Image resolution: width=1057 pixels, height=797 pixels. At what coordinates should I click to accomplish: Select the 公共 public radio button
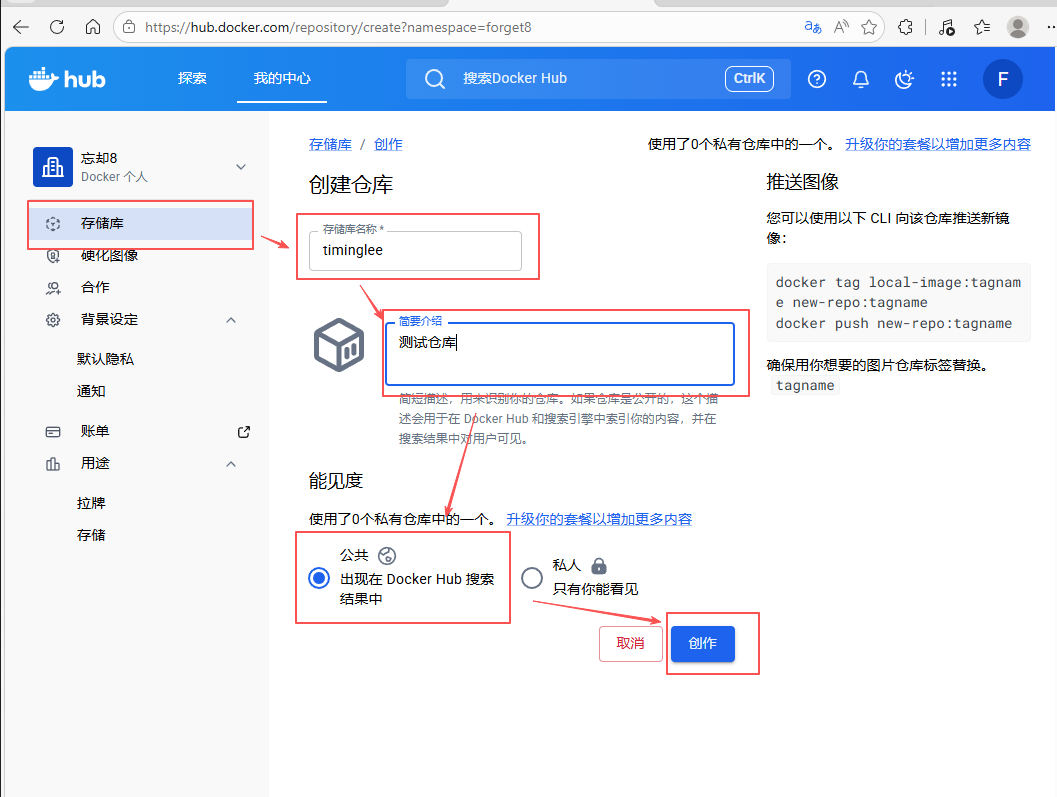[x=319, y=578]
